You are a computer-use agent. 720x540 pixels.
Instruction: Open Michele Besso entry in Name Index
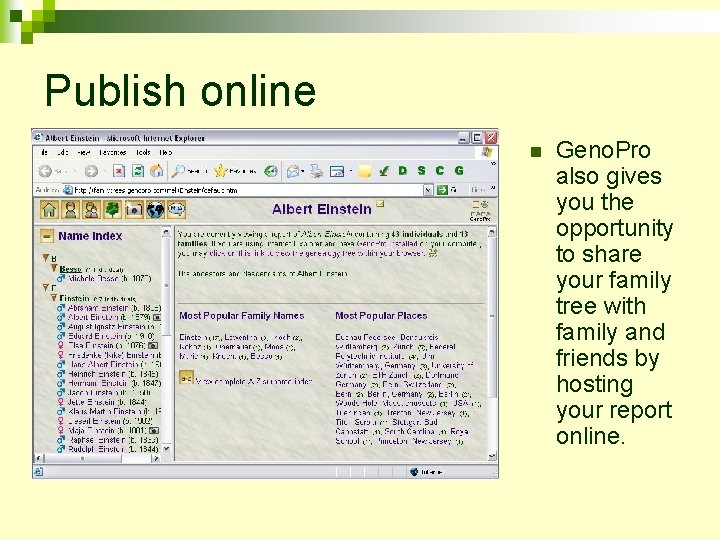(x=110, y=278)
